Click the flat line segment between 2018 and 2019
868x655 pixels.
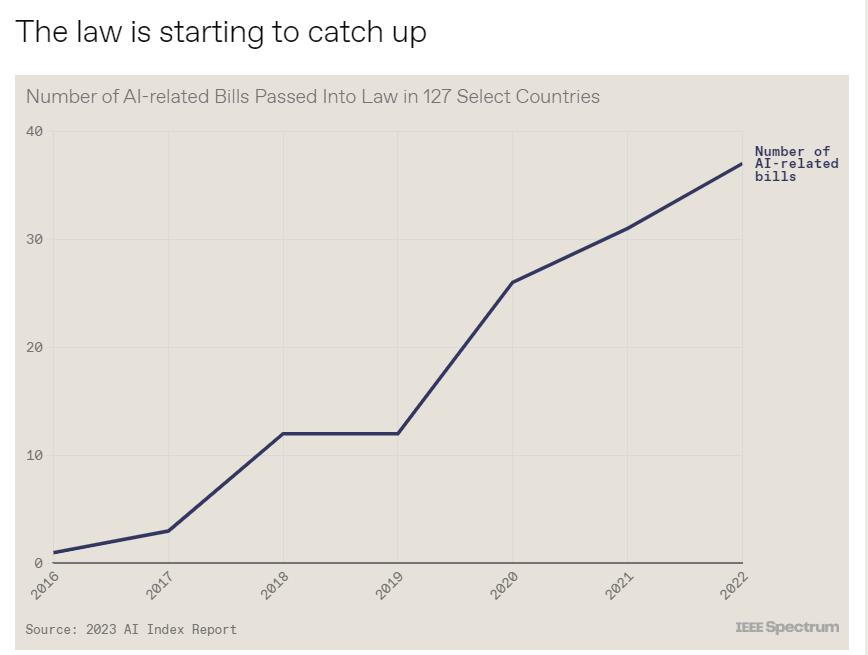tap(340, 434)
